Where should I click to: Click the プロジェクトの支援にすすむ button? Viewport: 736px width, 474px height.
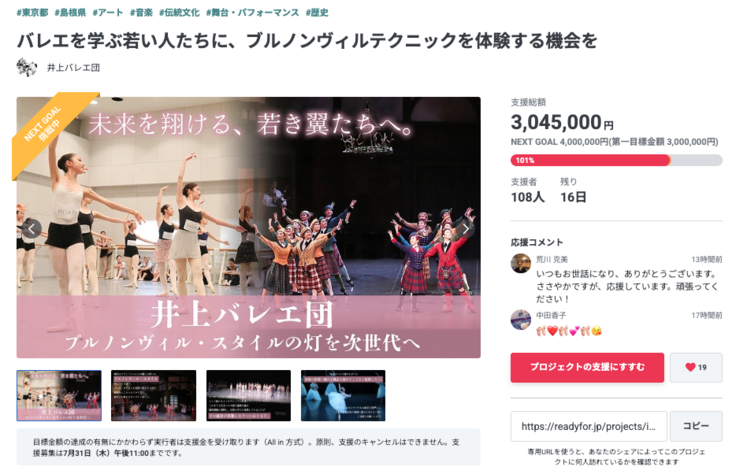[x=587, y=367]
